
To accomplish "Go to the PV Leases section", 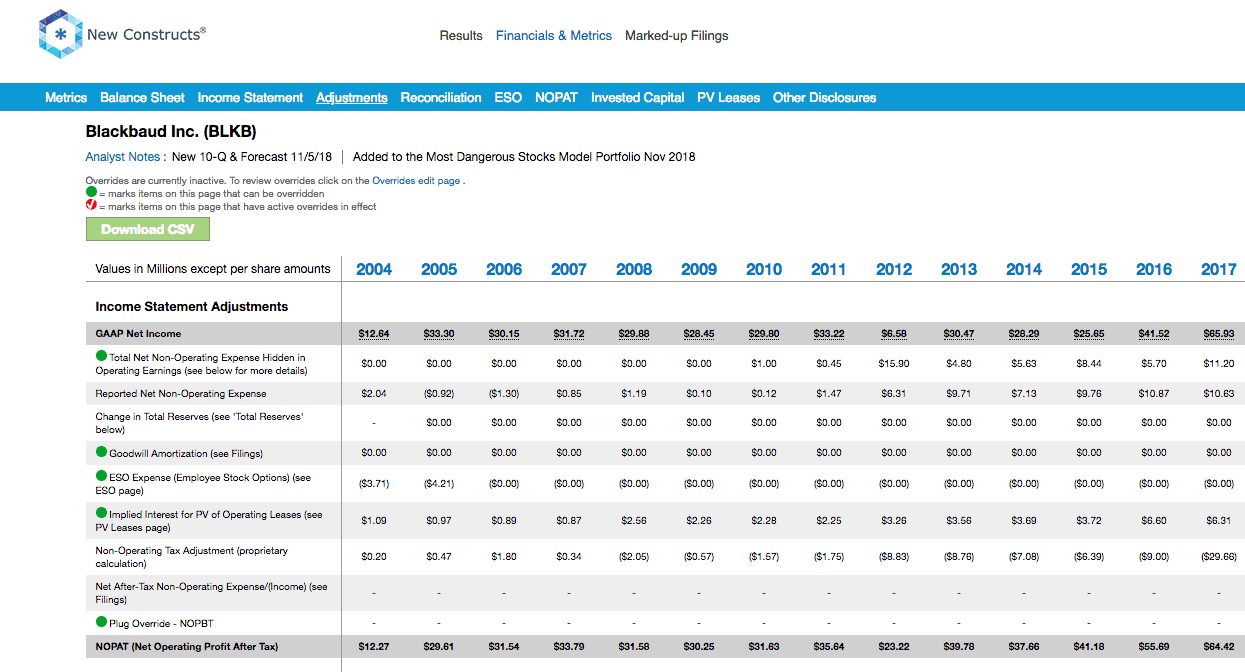I will coord(729,98).
